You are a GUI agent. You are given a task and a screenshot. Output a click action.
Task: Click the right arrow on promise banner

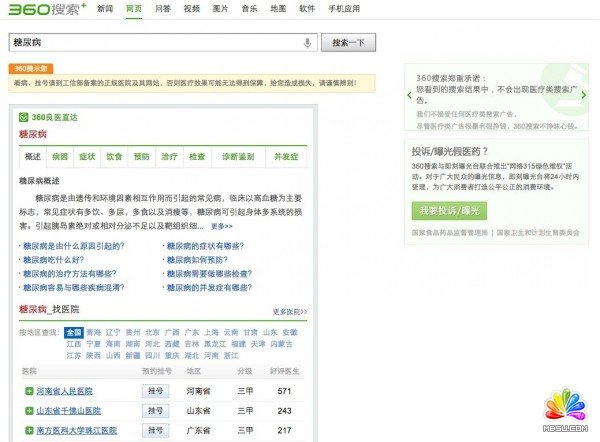583,96
